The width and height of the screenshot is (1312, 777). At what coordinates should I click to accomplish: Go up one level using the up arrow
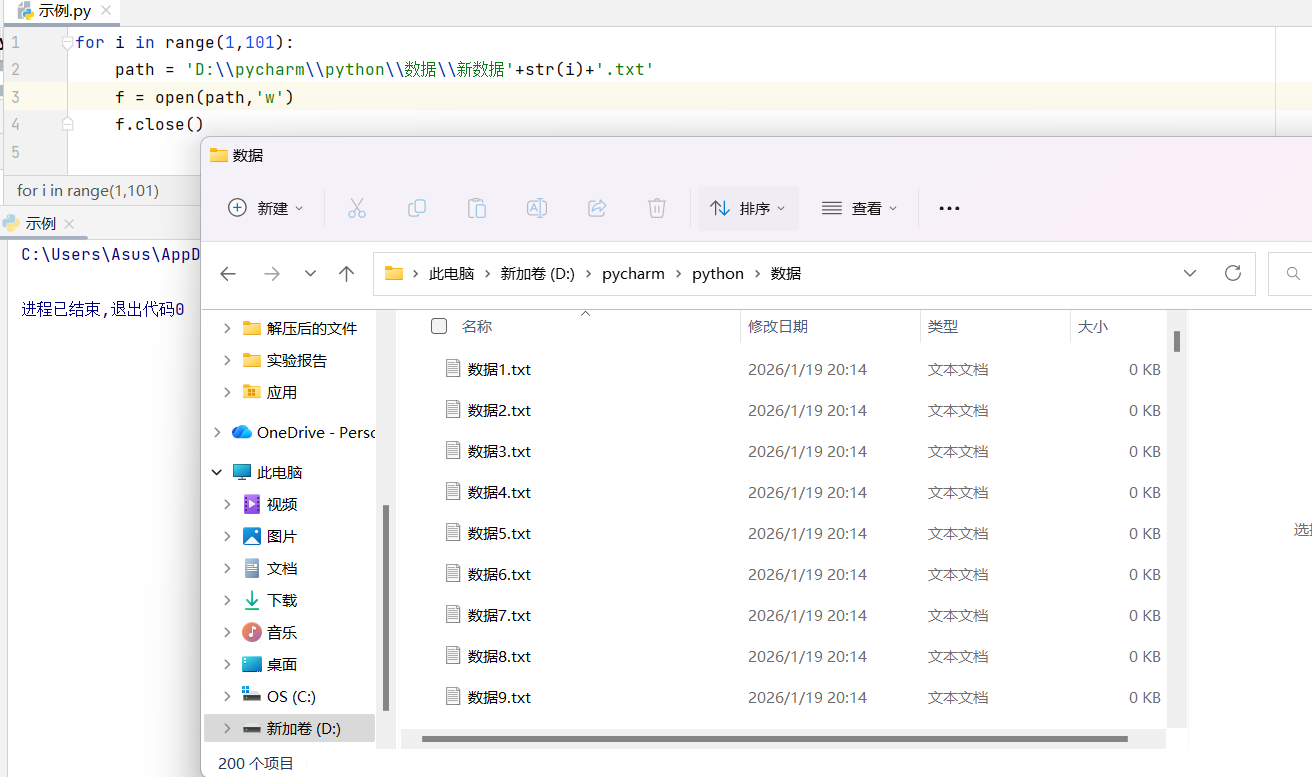(x=346, y=273)
